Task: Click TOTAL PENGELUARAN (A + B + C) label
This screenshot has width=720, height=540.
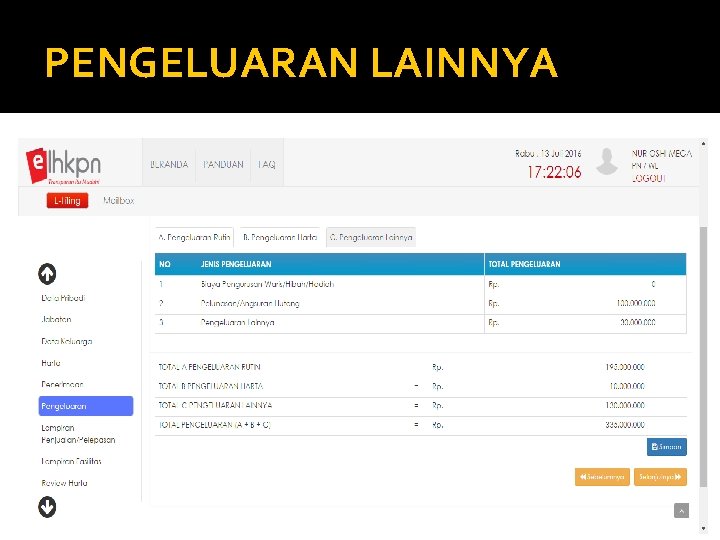Action: (214, 425)
